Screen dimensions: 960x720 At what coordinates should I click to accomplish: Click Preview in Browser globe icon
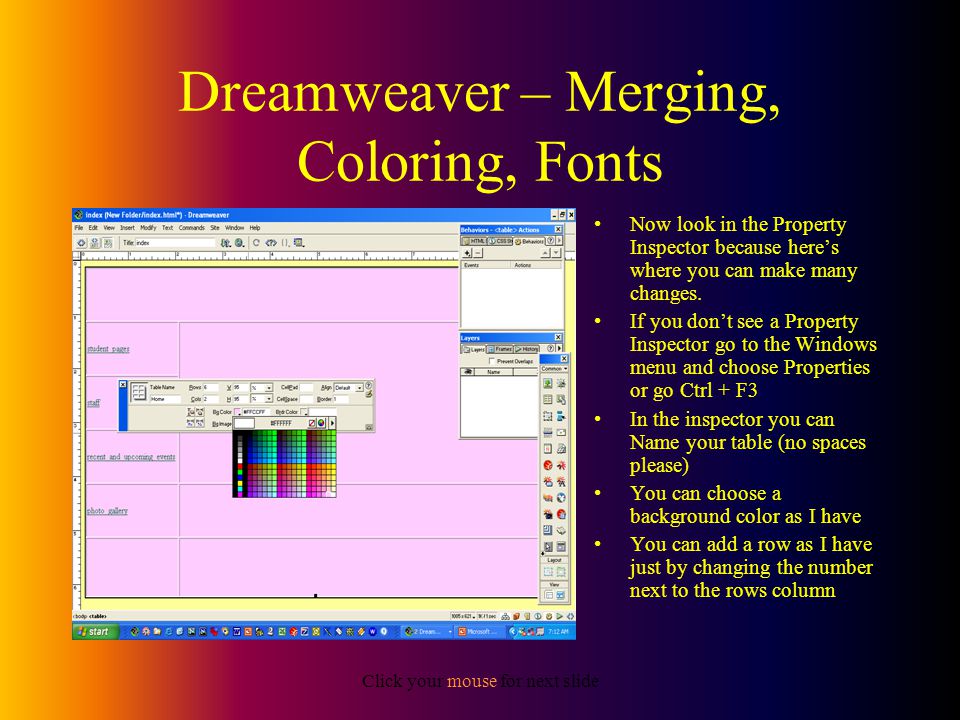239,243
